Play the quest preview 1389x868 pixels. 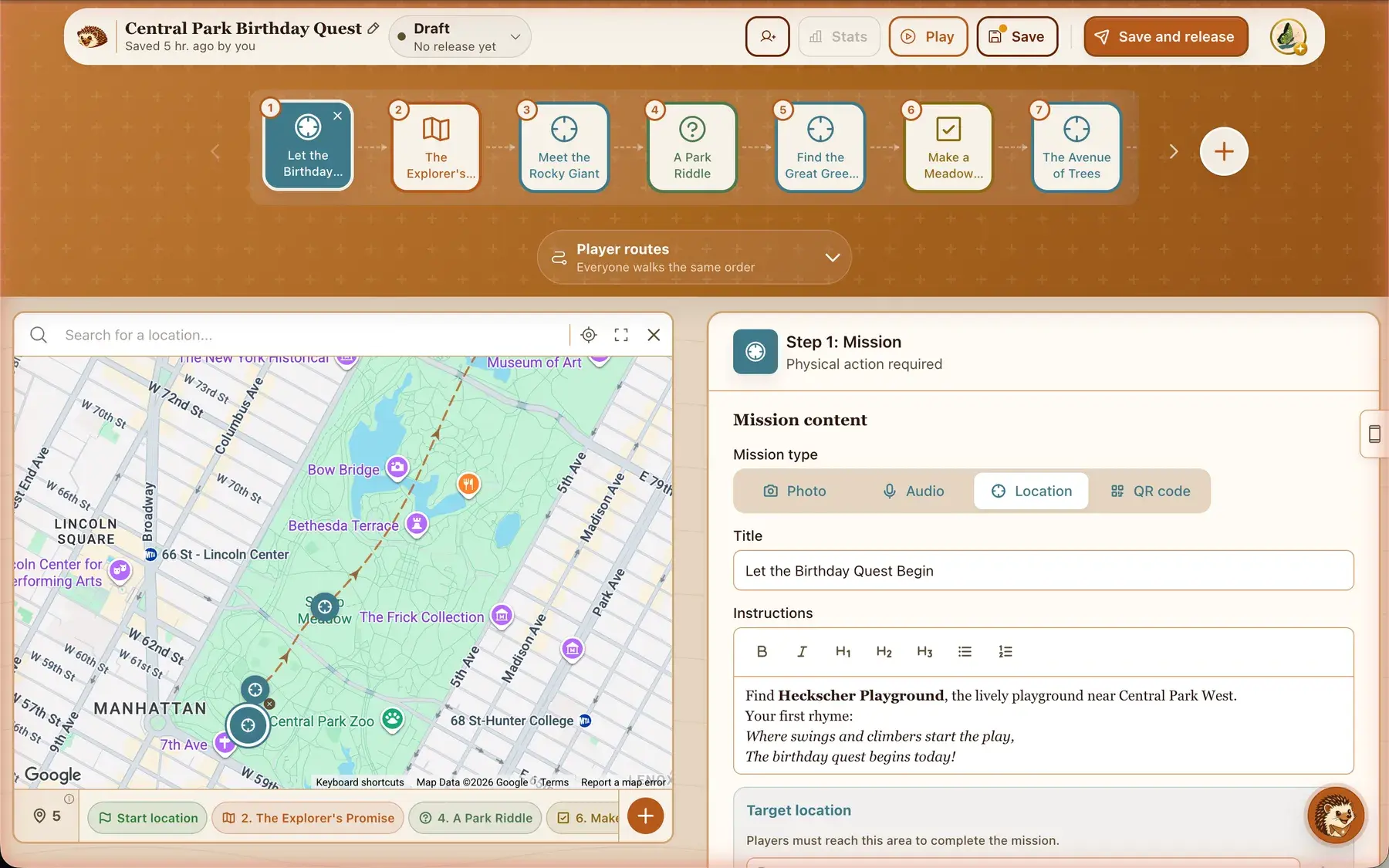(x=928, y=36)
